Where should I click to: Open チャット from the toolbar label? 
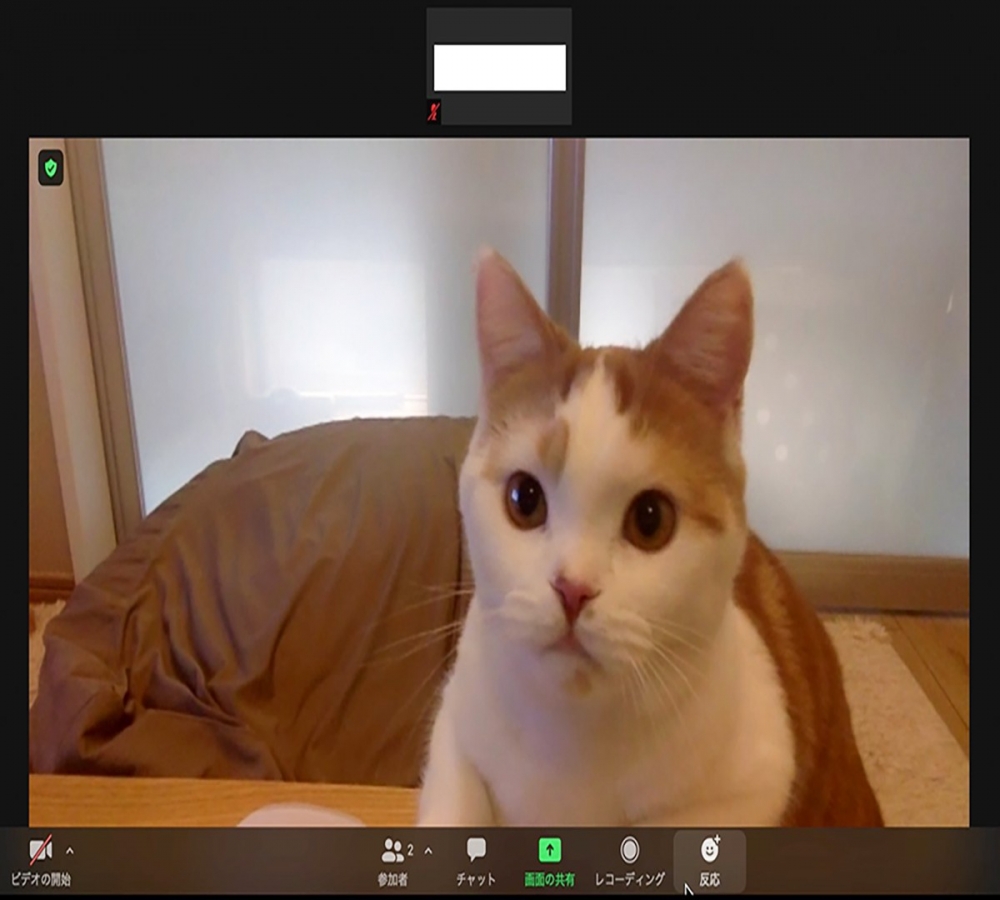[x=476, y=880]
